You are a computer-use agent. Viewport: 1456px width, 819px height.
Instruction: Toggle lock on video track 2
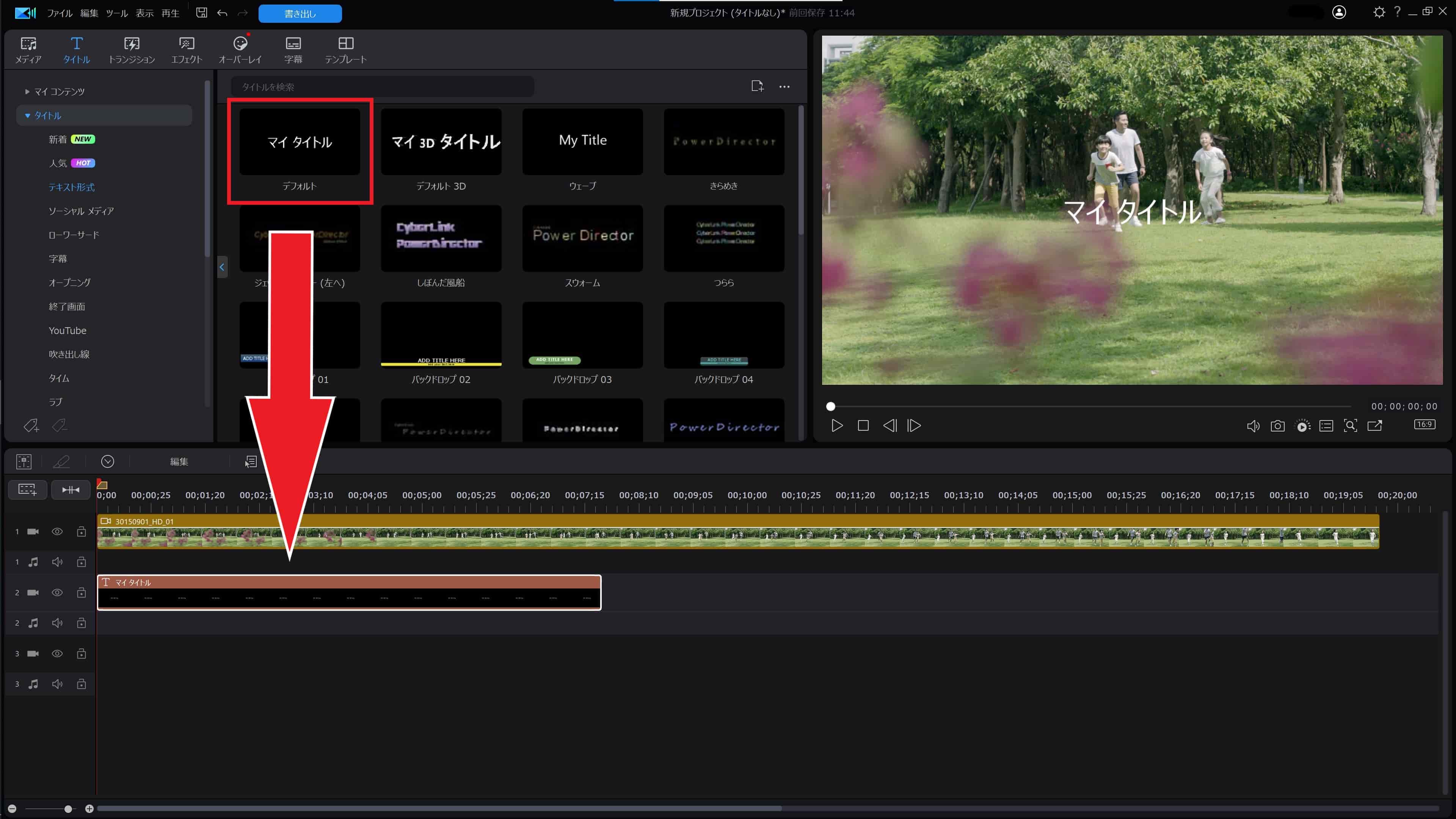click(x=82, y=592)
